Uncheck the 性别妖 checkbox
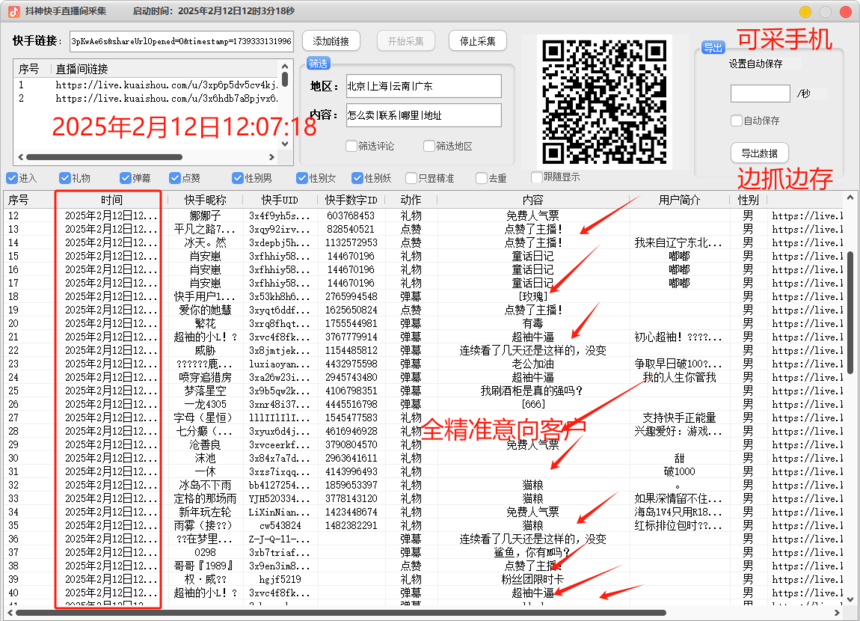 click(358, 178)
